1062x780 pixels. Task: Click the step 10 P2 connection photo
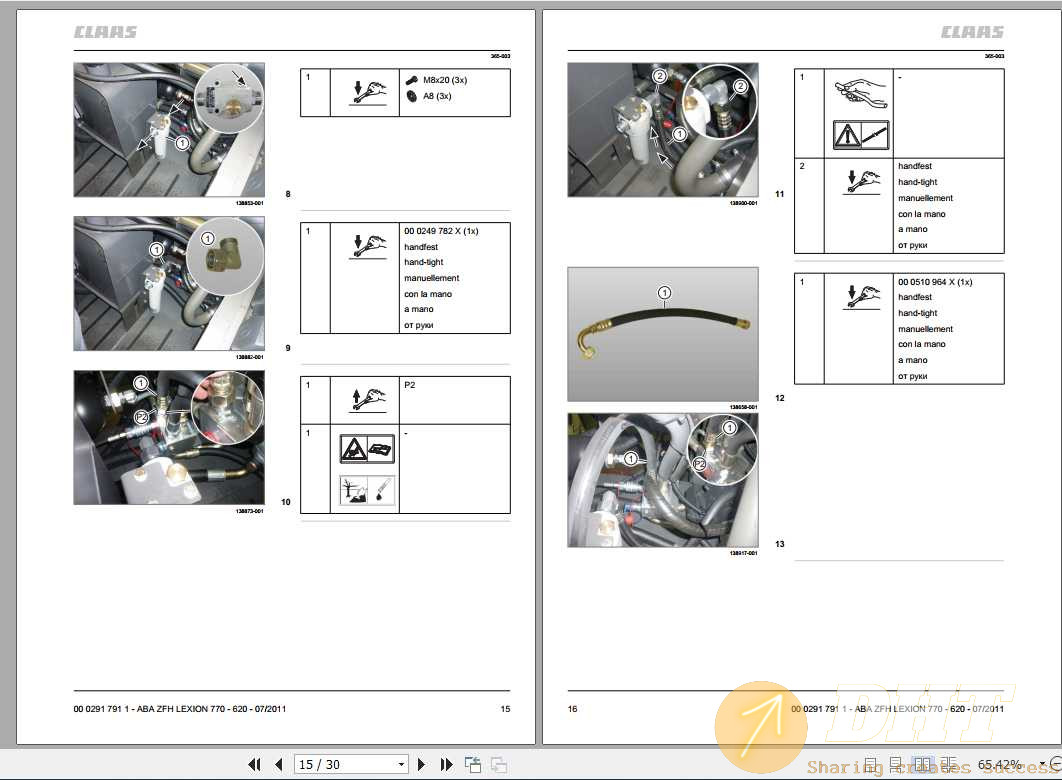pyautogui.click(x=169, y=437)
